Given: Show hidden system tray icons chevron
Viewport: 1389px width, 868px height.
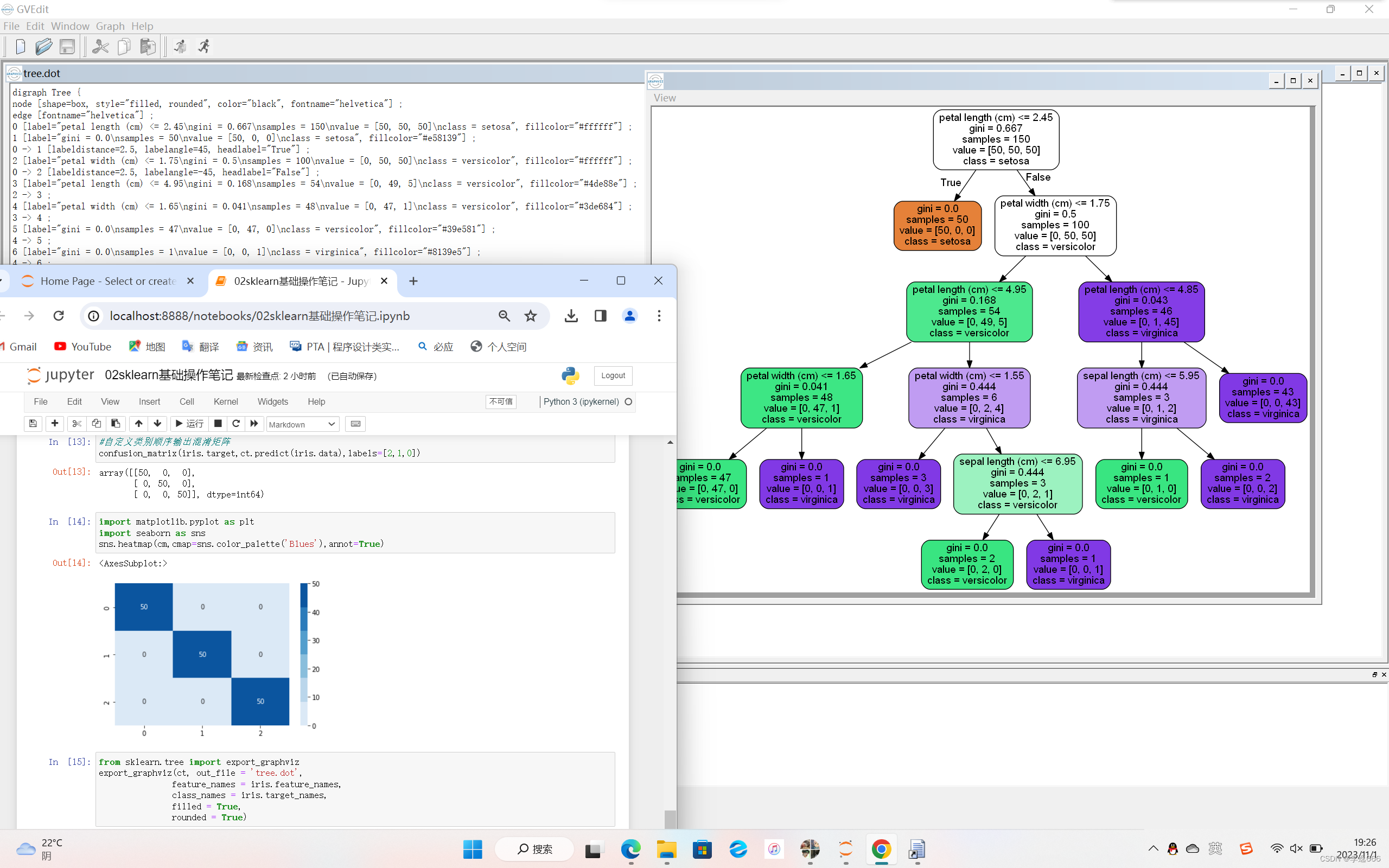Looking at the screenshot, I should click(x=1153, y=848).
